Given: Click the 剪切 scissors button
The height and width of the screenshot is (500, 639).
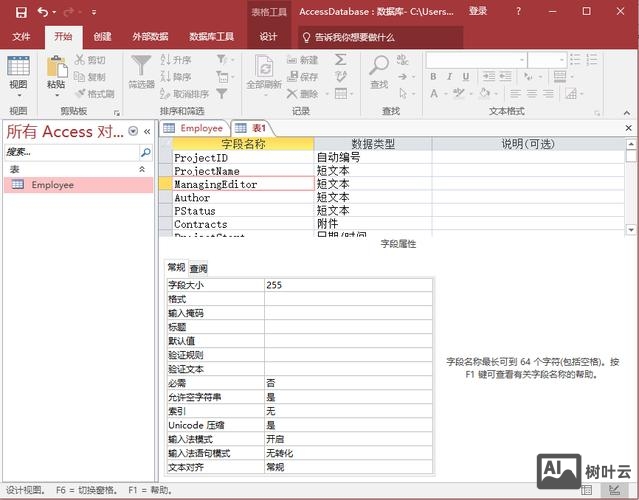Looking at the screenshot, I should (x=90, y=60).
